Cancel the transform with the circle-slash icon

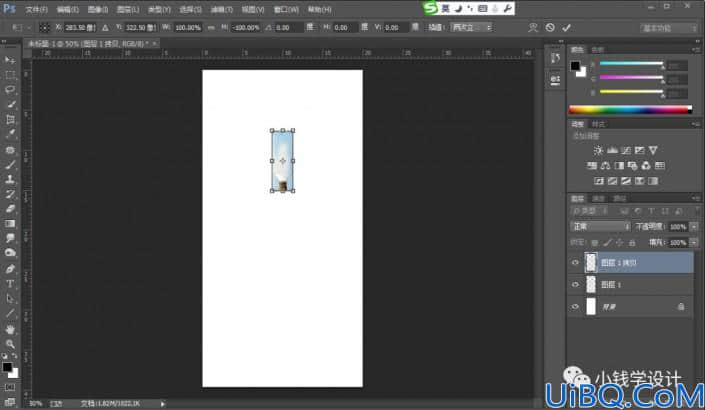550,27
